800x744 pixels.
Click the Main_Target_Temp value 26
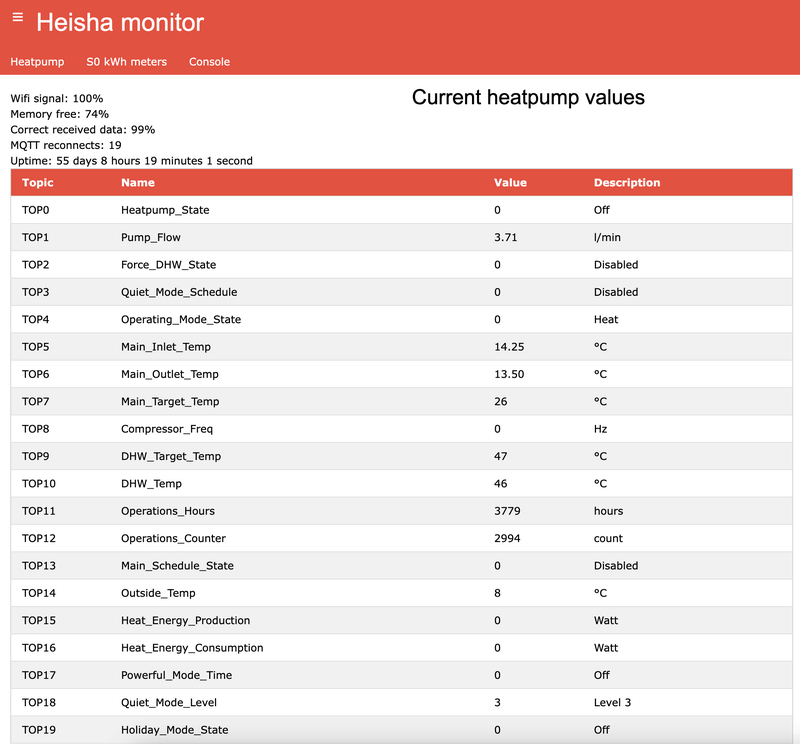point(500,402)
